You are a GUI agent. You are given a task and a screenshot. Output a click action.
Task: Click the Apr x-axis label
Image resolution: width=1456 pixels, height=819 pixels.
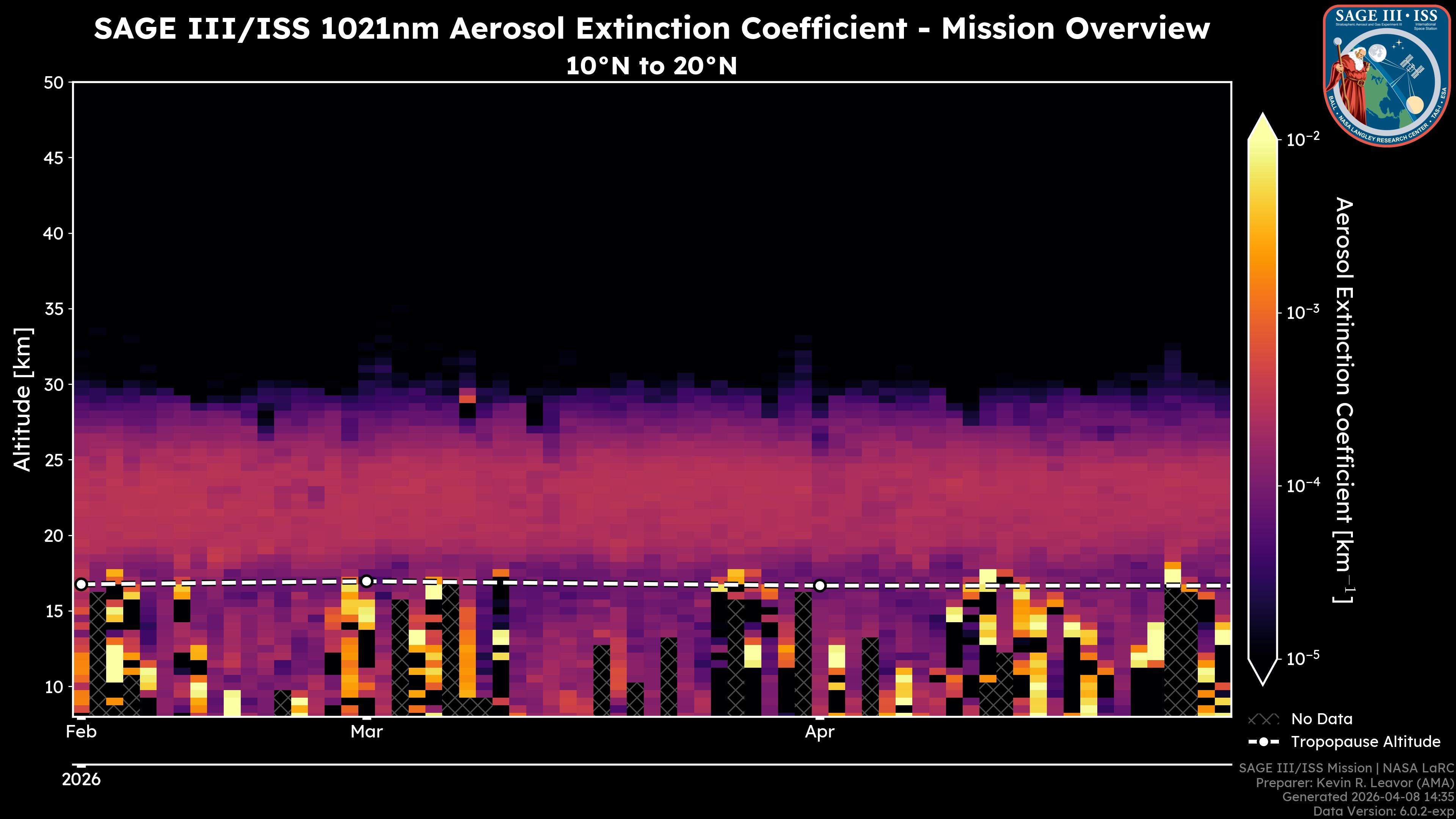coord(819,732)
